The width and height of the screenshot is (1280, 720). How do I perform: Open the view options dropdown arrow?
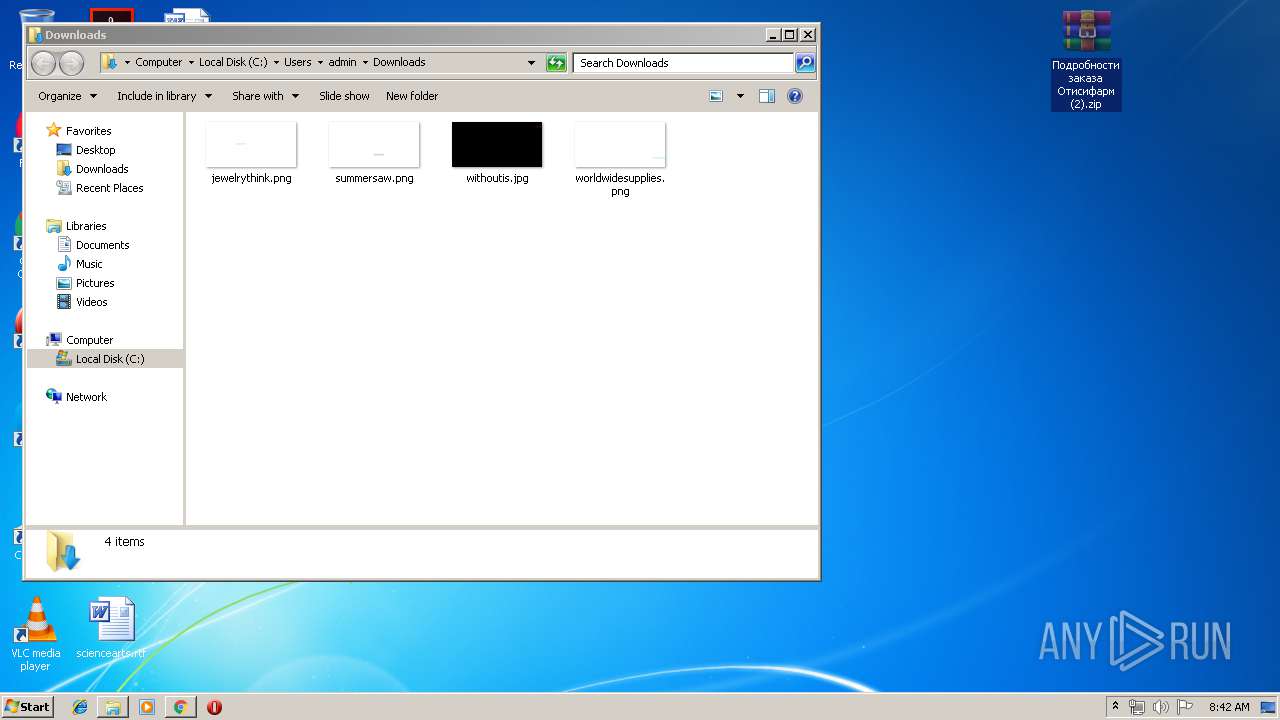coord(740,96)
